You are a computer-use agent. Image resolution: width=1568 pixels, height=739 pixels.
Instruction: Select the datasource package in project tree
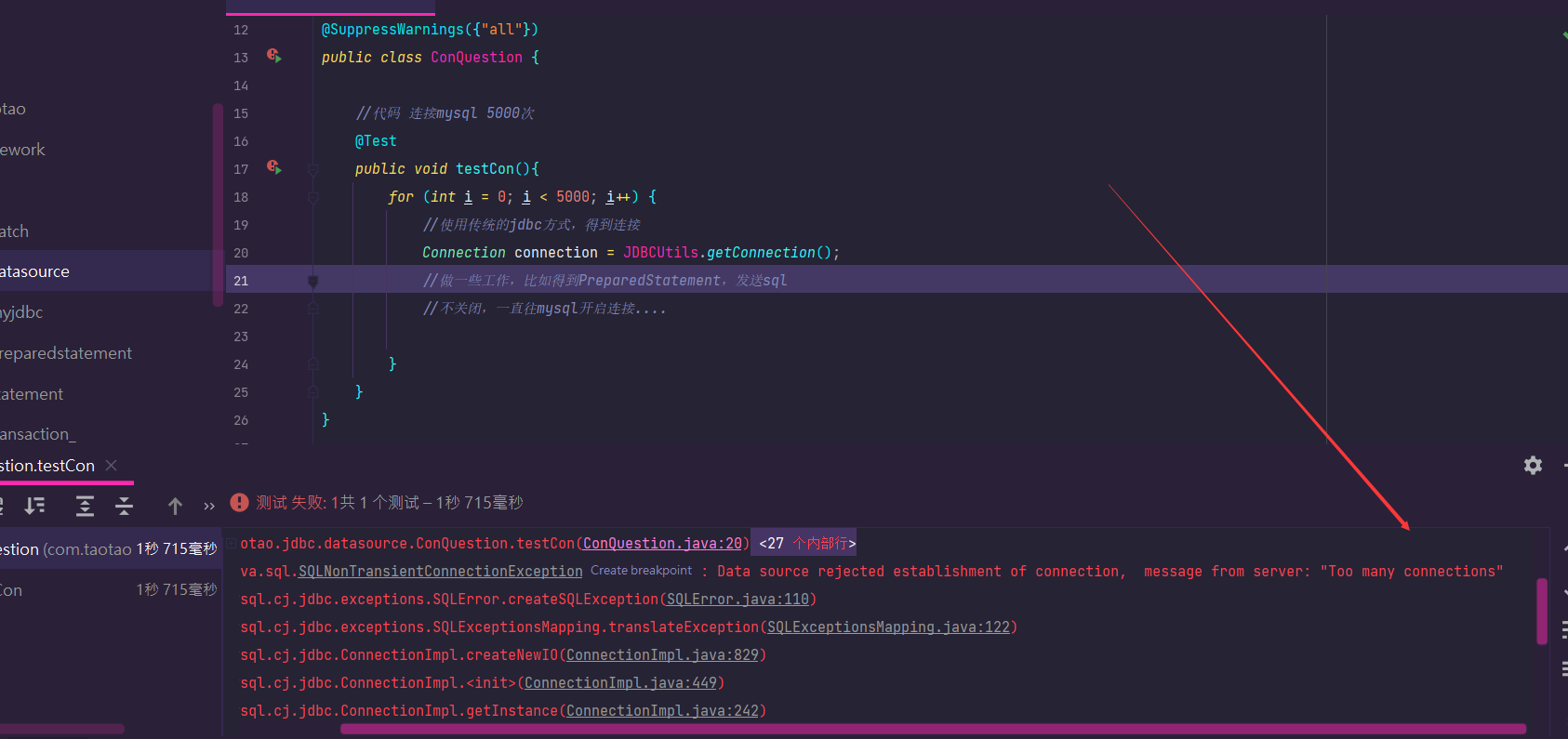click(106, 271)
